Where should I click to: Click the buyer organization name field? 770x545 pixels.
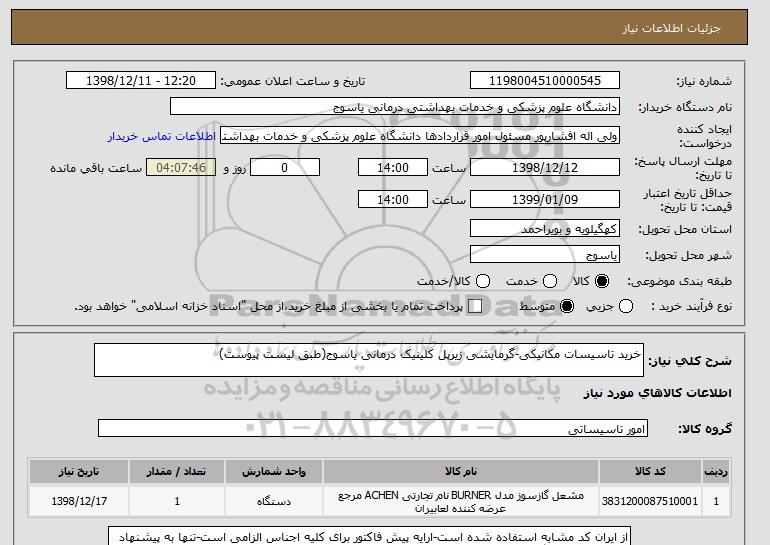click(x=395, y=107)
